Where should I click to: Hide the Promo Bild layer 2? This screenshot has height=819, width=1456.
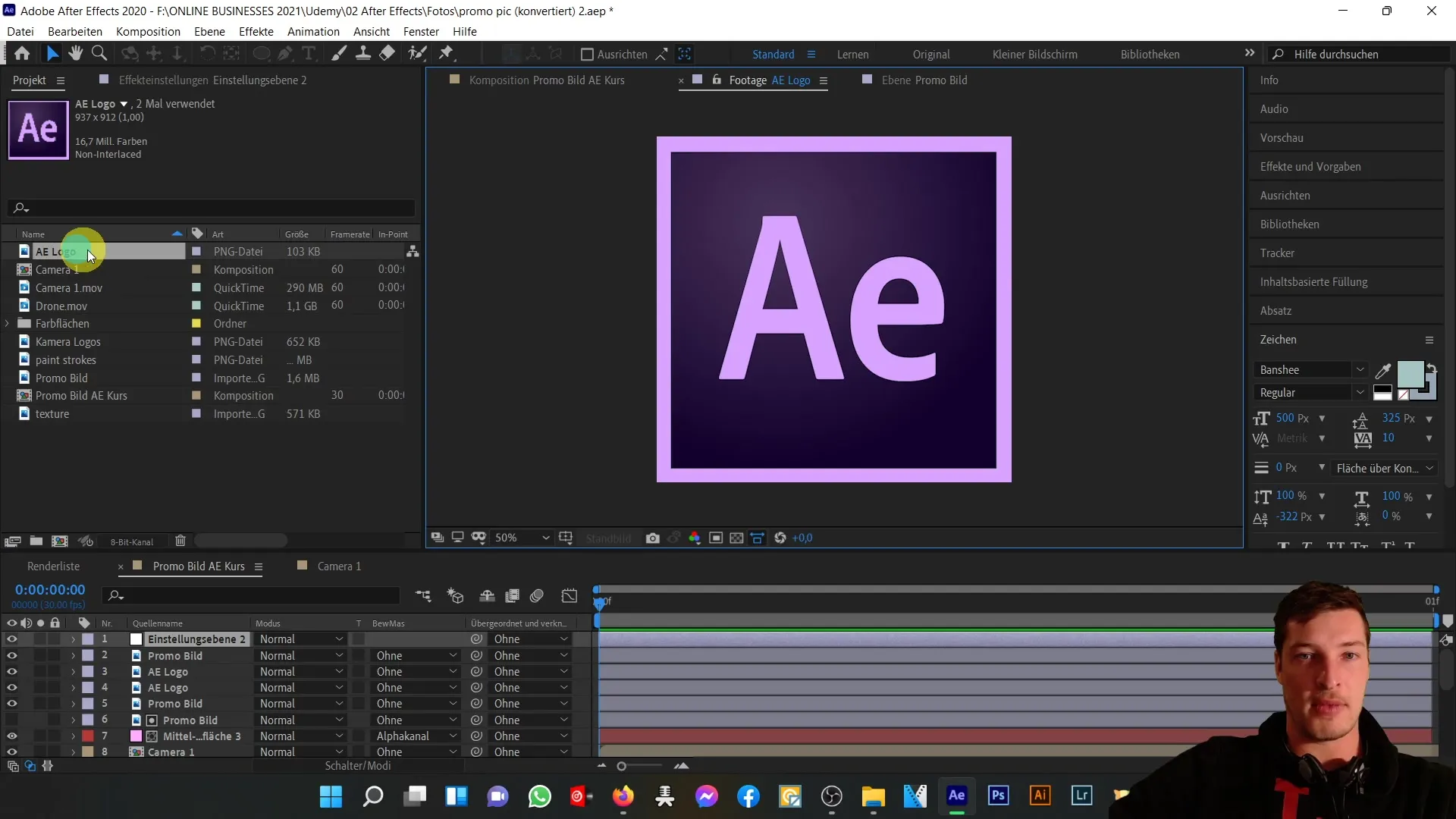11,655
